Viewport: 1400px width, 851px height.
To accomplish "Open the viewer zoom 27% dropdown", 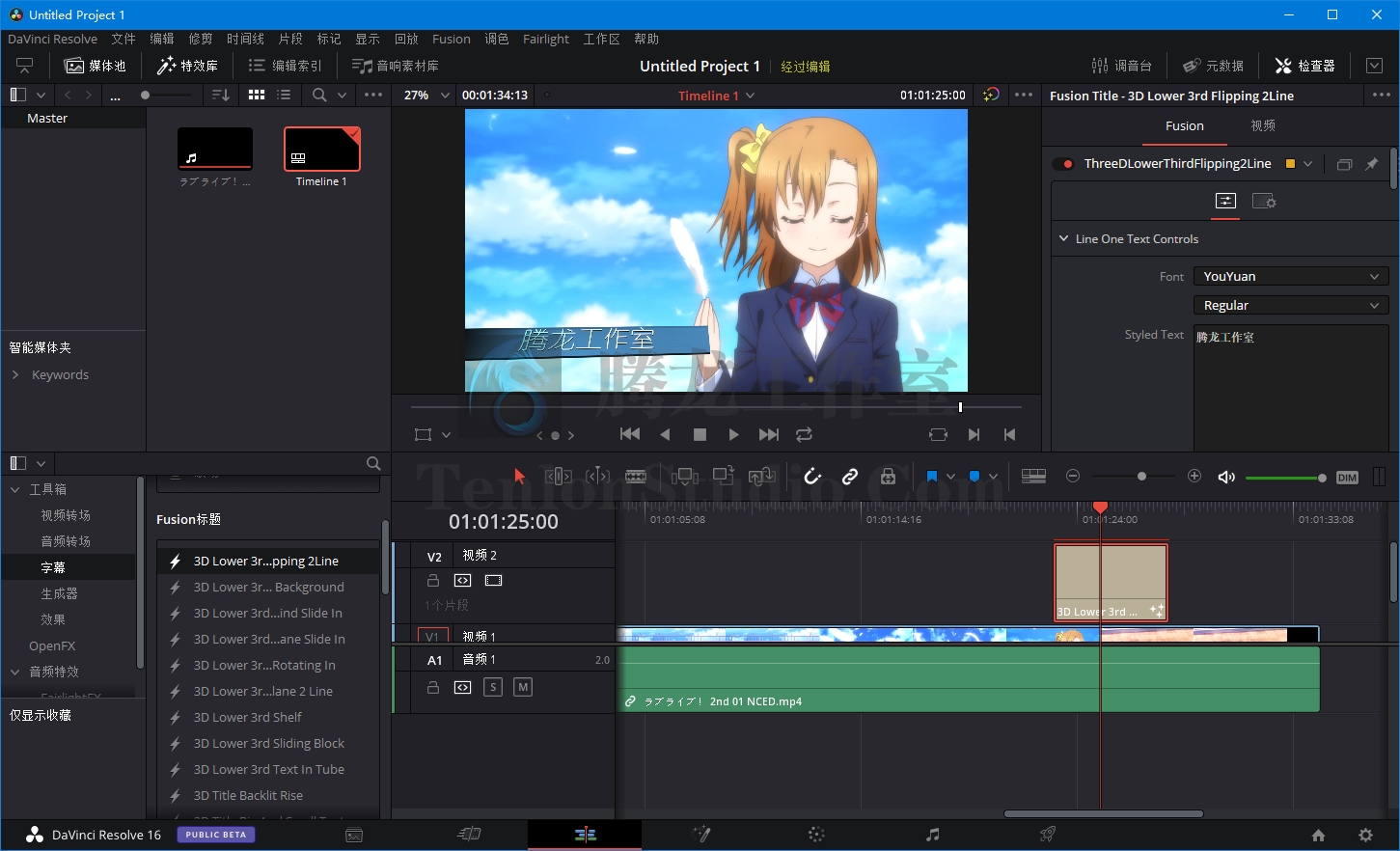I will coord(427,96).
